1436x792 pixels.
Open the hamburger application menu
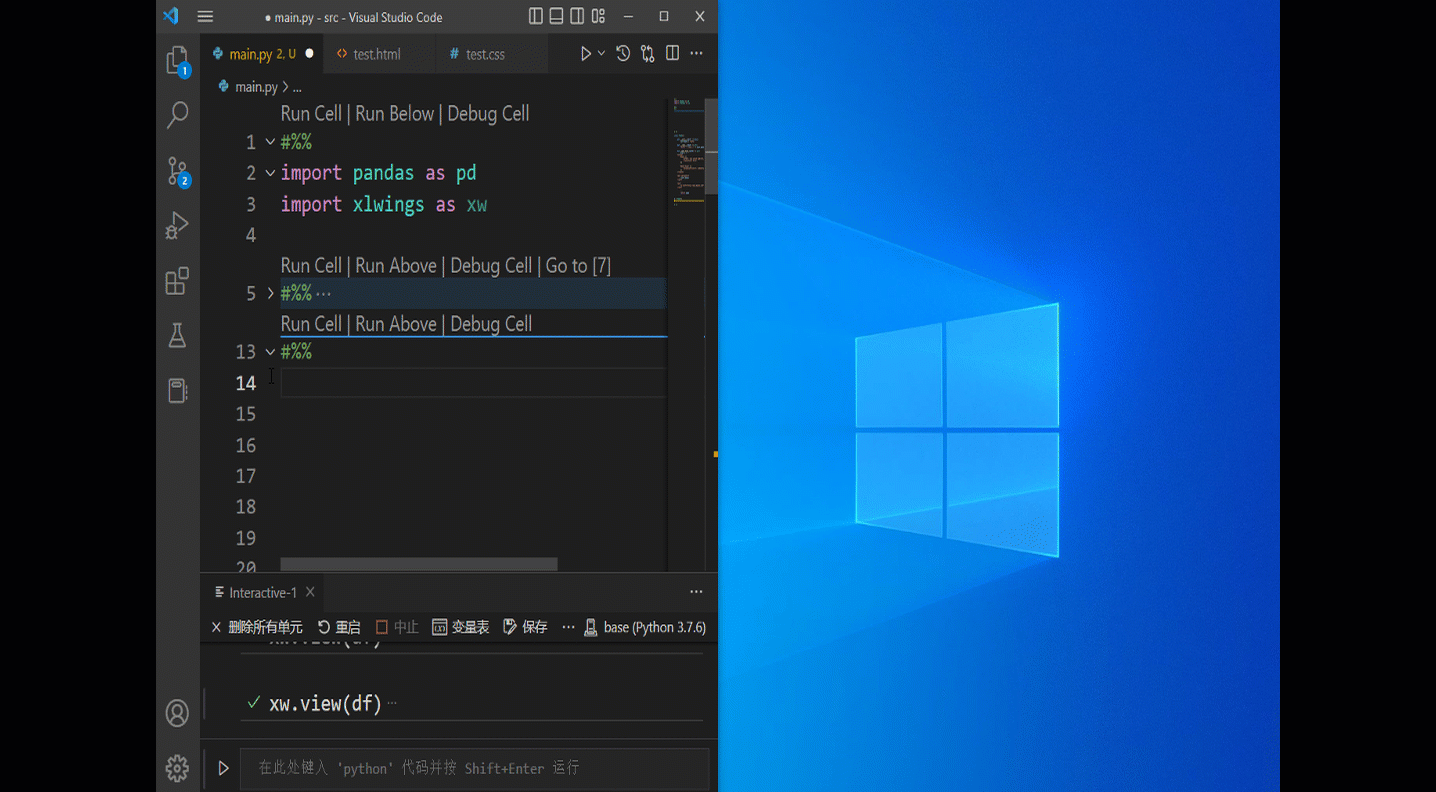coord(205,16)
